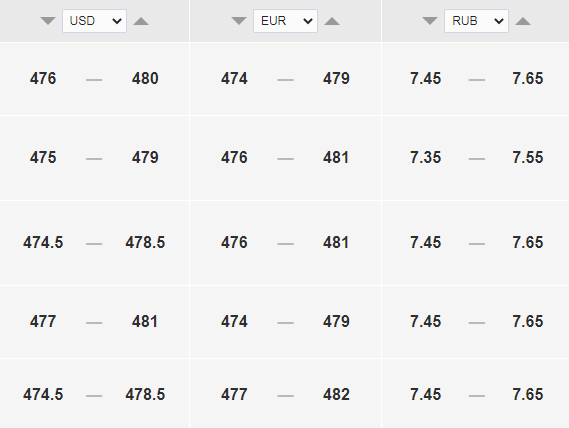Screen dimensions: 569x428
Task: Select USD sell rate 481
Action: pyautogui.click(x=145, y=321)
